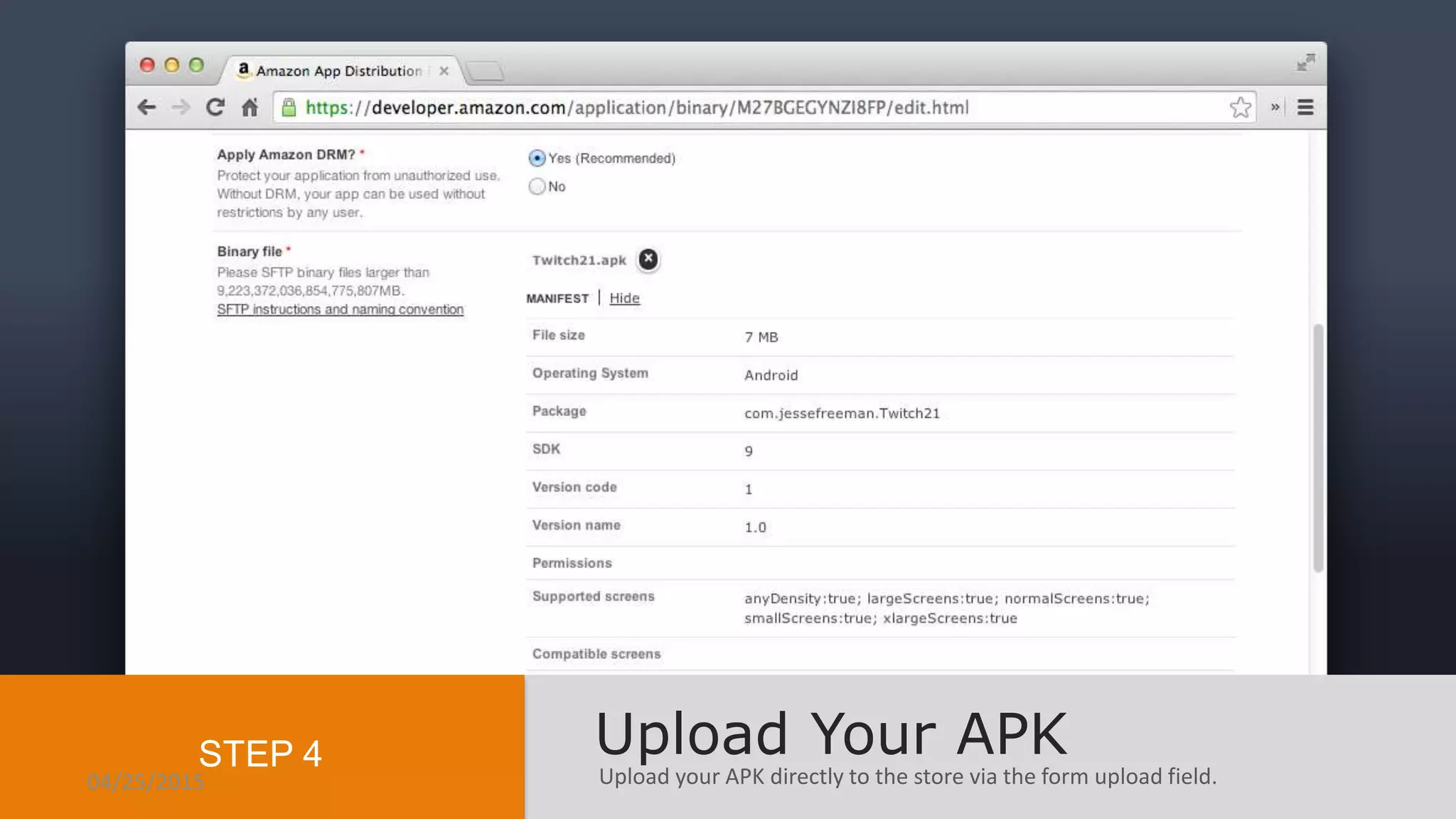
Task: Bookmark page with the star icon
Action: point(1240,107)
